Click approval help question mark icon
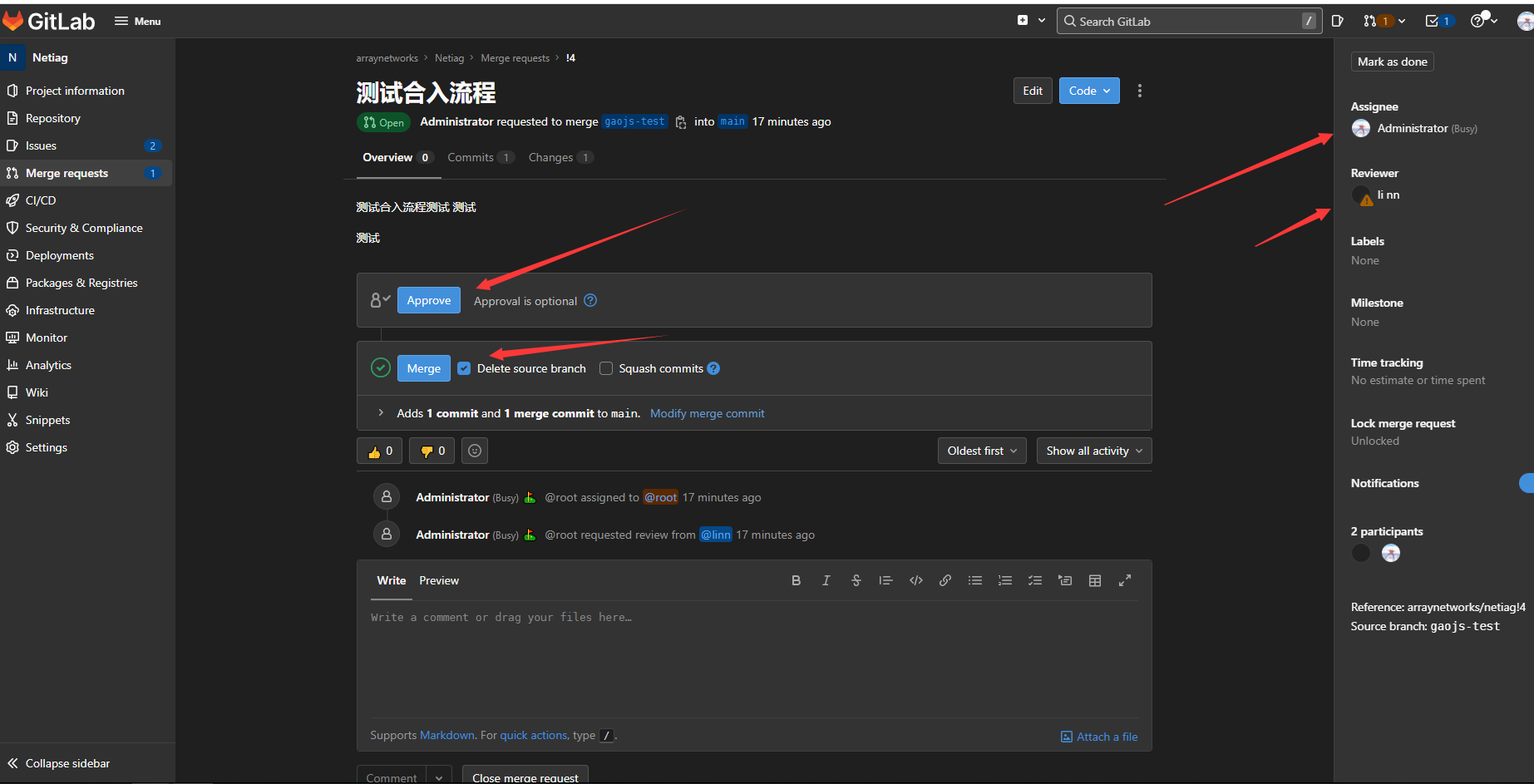 pos(590,300)
